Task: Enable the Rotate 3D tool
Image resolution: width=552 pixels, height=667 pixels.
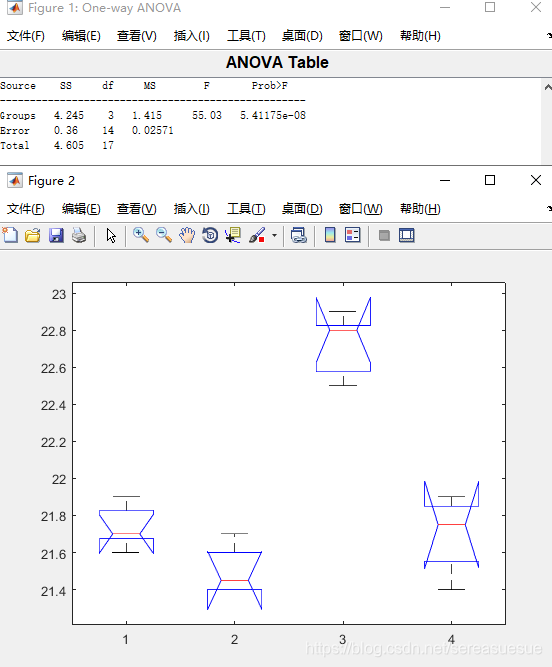Action: pos(210,235)
